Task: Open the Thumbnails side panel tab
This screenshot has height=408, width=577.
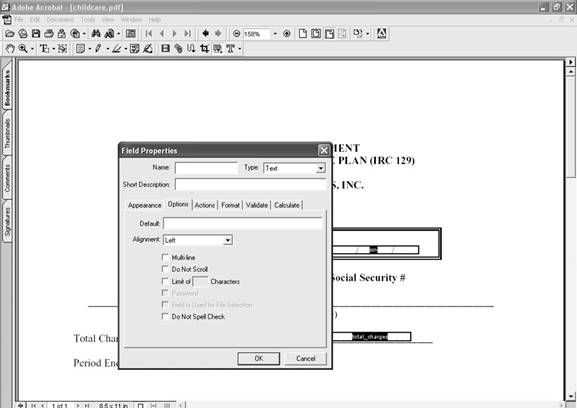Action: [x=7, y=134]
